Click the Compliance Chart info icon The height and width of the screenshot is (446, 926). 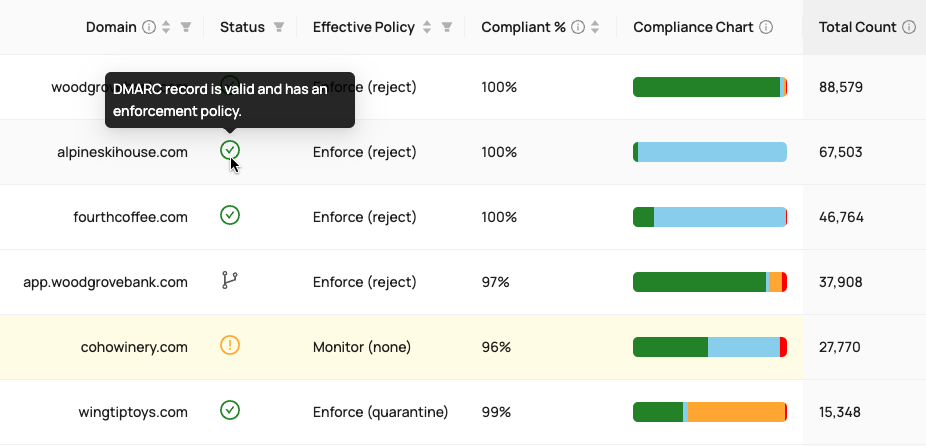[766, 27]
